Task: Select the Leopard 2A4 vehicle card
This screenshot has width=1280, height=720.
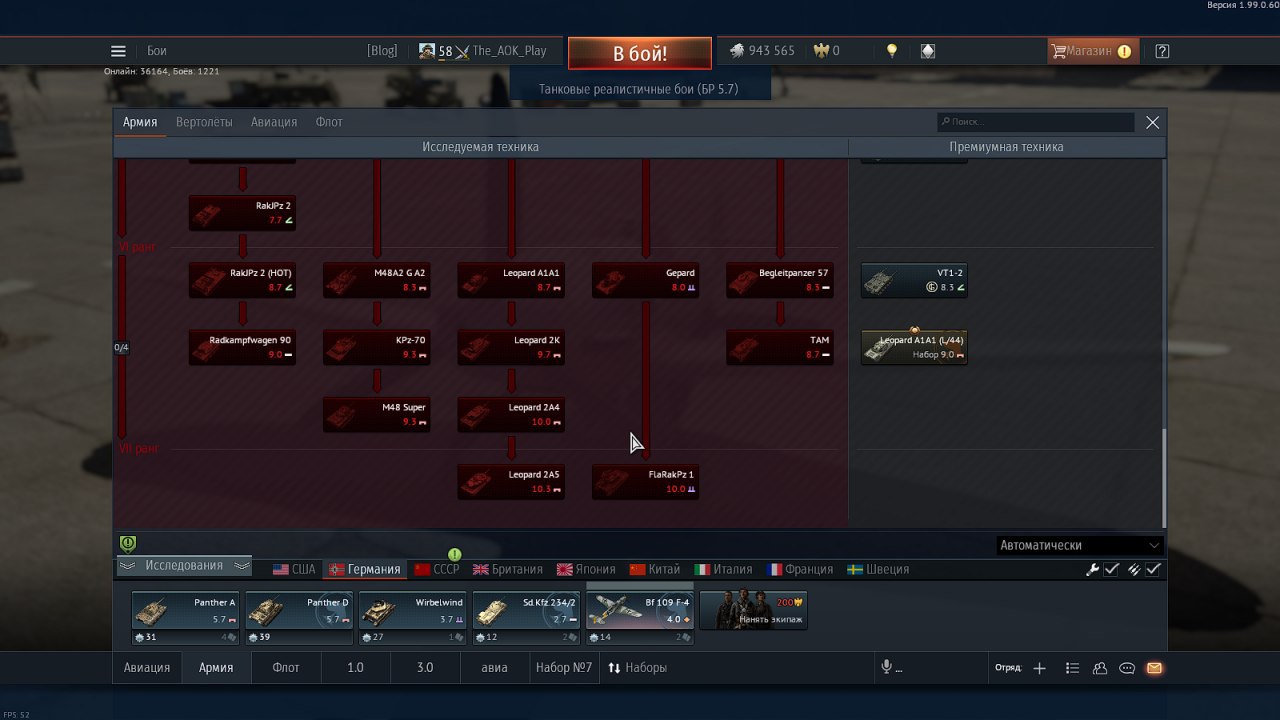Action: [511, 414]
